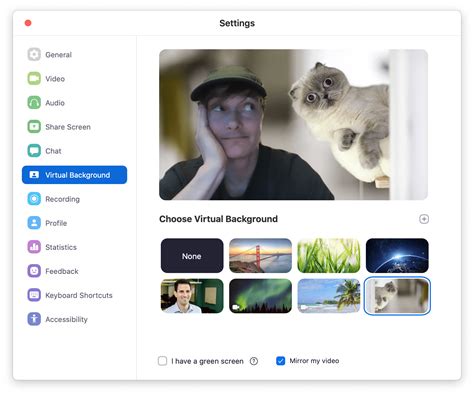Enable the green screen checkbox
The image size is (474, 395).
click(x=162, y=361)
